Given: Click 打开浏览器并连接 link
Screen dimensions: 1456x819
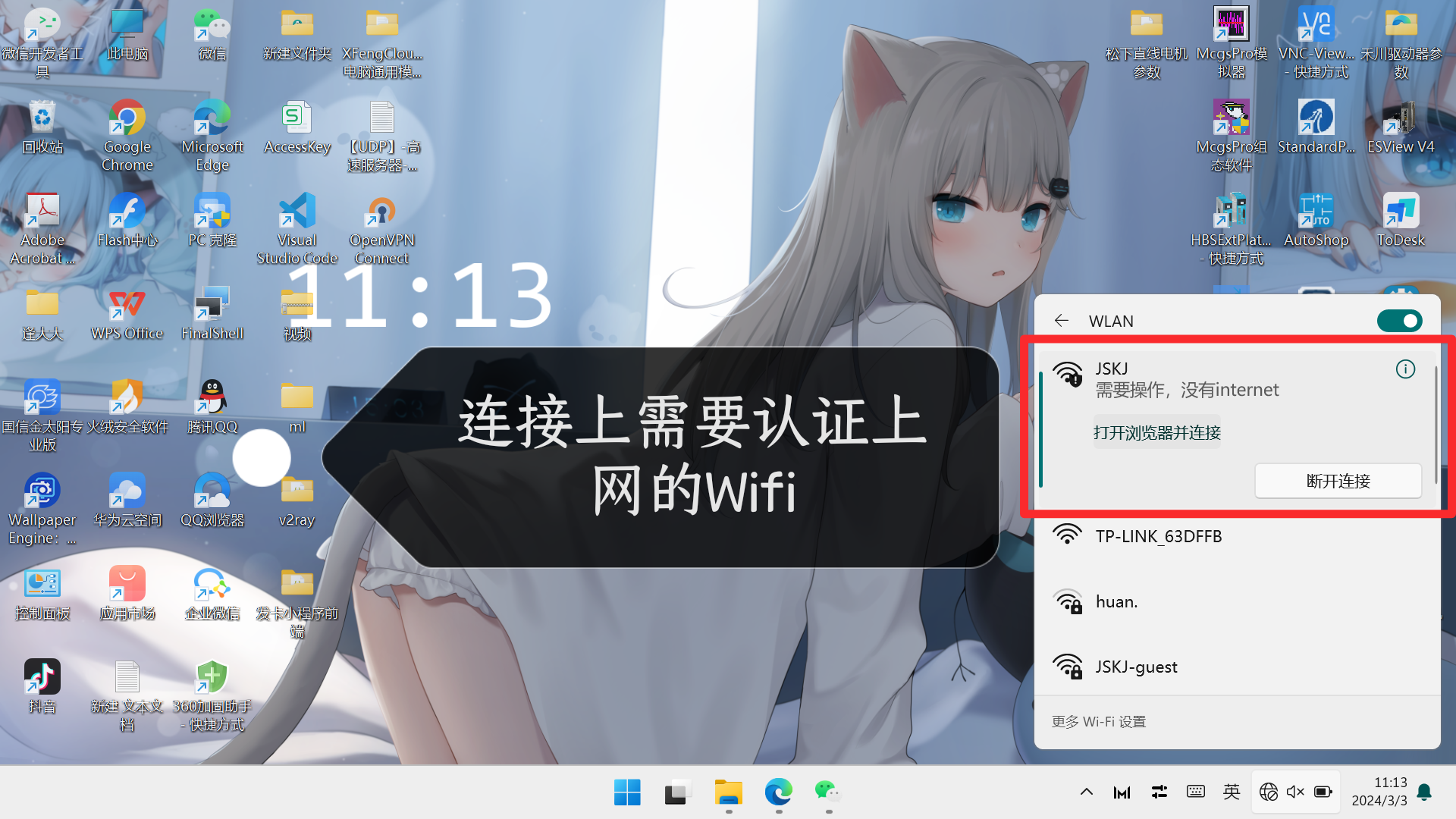Looking at the screenshot, I should click(1156, 433).
